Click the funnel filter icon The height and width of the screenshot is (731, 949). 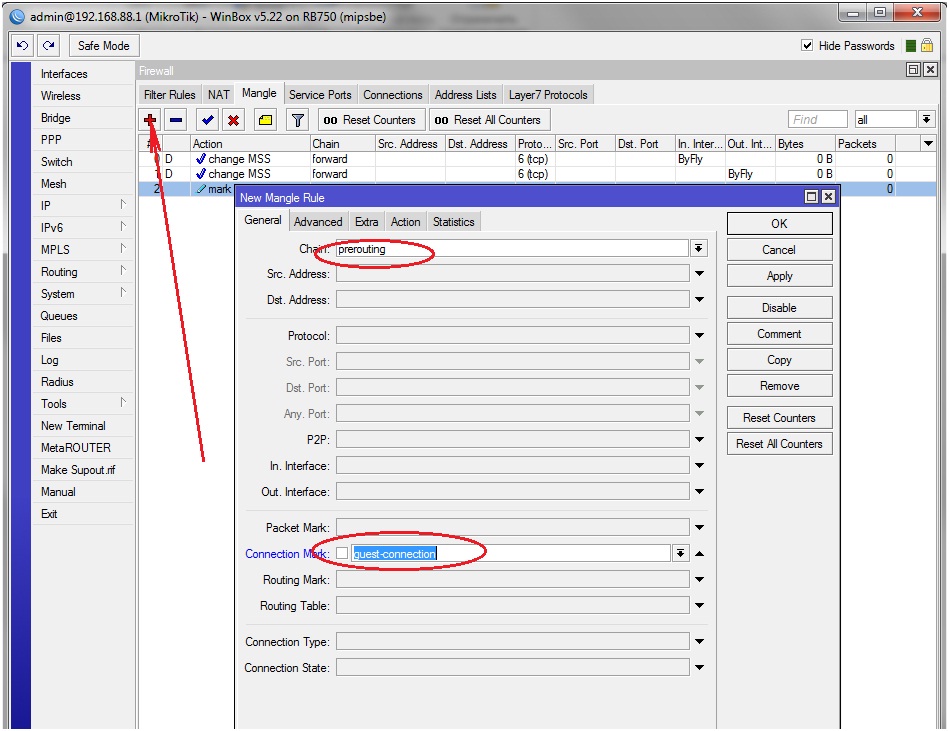(x=297, y=120)
